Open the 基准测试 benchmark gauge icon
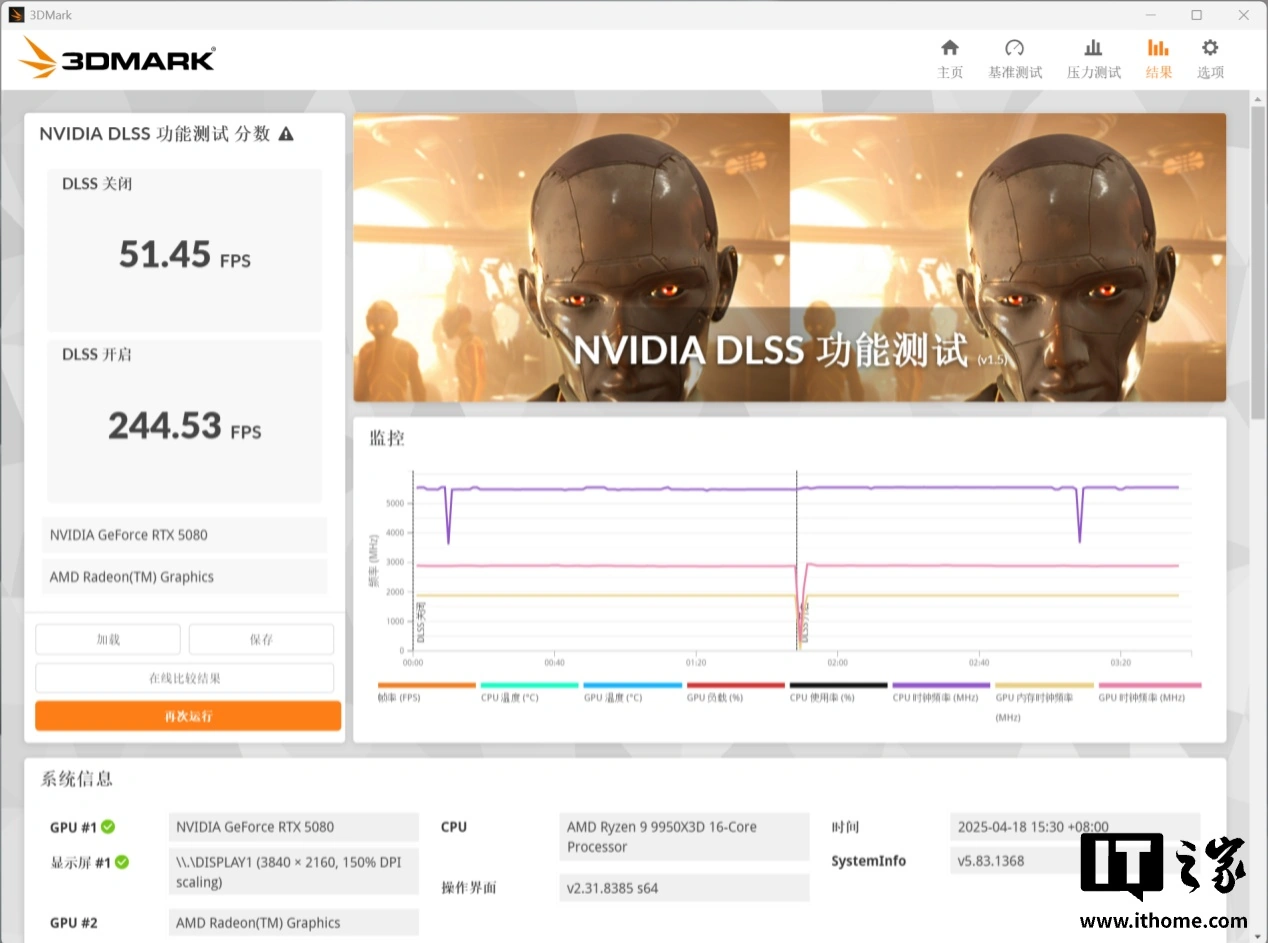Screen dimensions: 1268x943 pos(1014,48)
